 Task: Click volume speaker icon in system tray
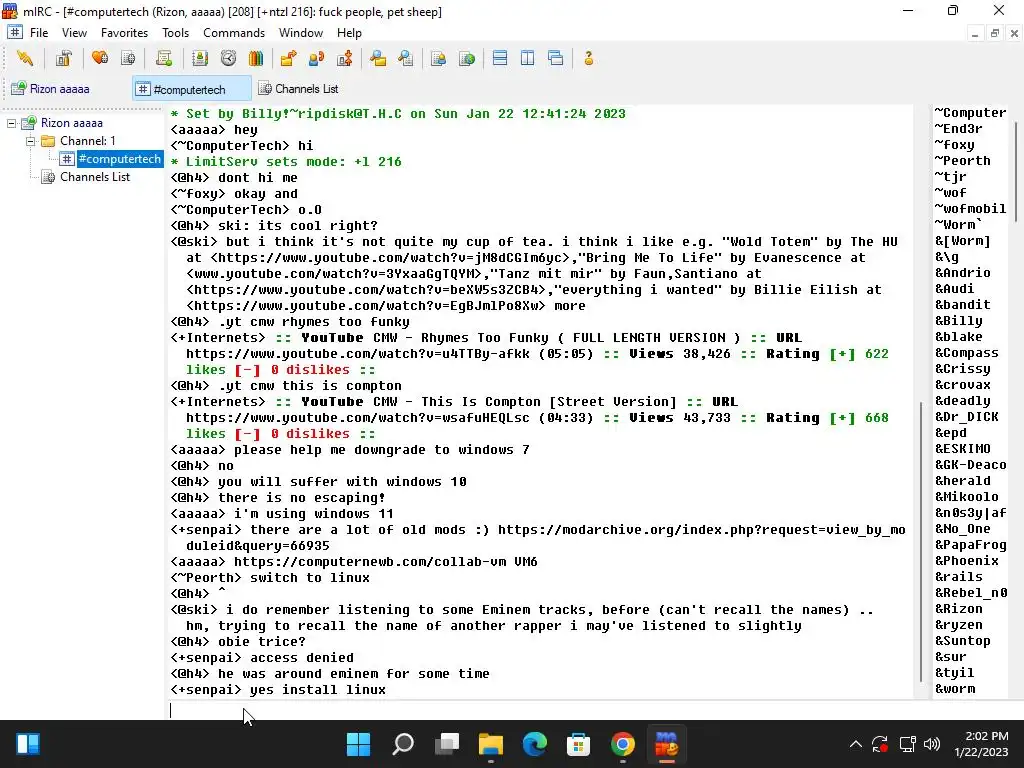click(x=932, y=744)
